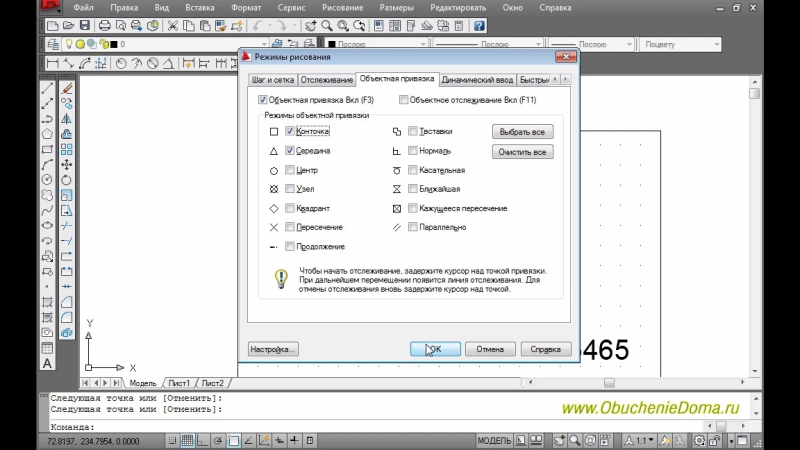800x450 pixels.
Task: Select the Multiline Text A tool
Action: click(47, 364)
